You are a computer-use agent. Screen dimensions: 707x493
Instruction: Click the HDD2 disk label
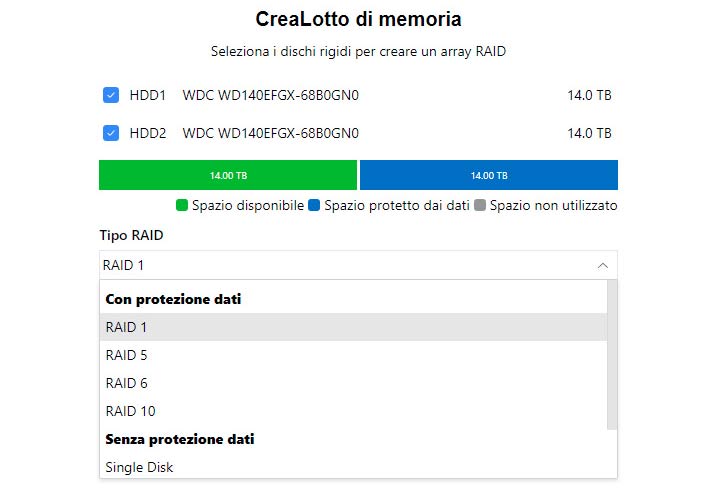pyautogui.click(x=148, y=133)
